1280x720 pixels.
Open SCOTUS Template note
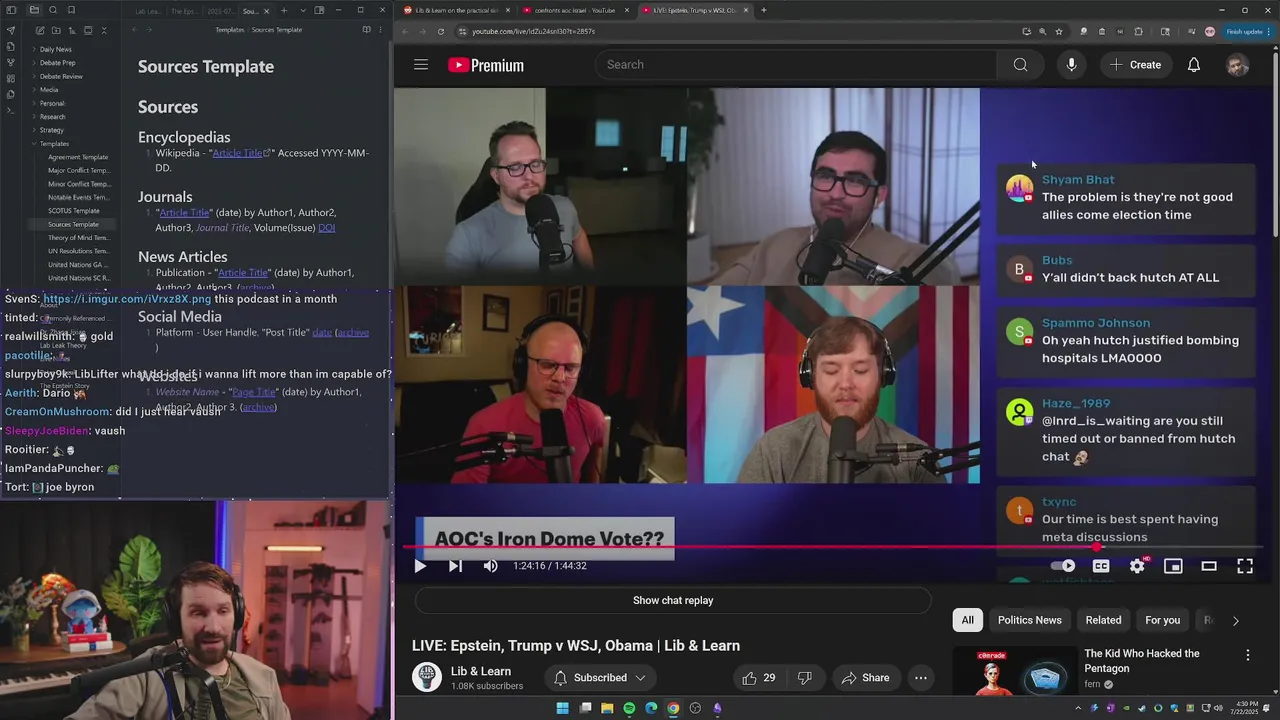[73, 211]
